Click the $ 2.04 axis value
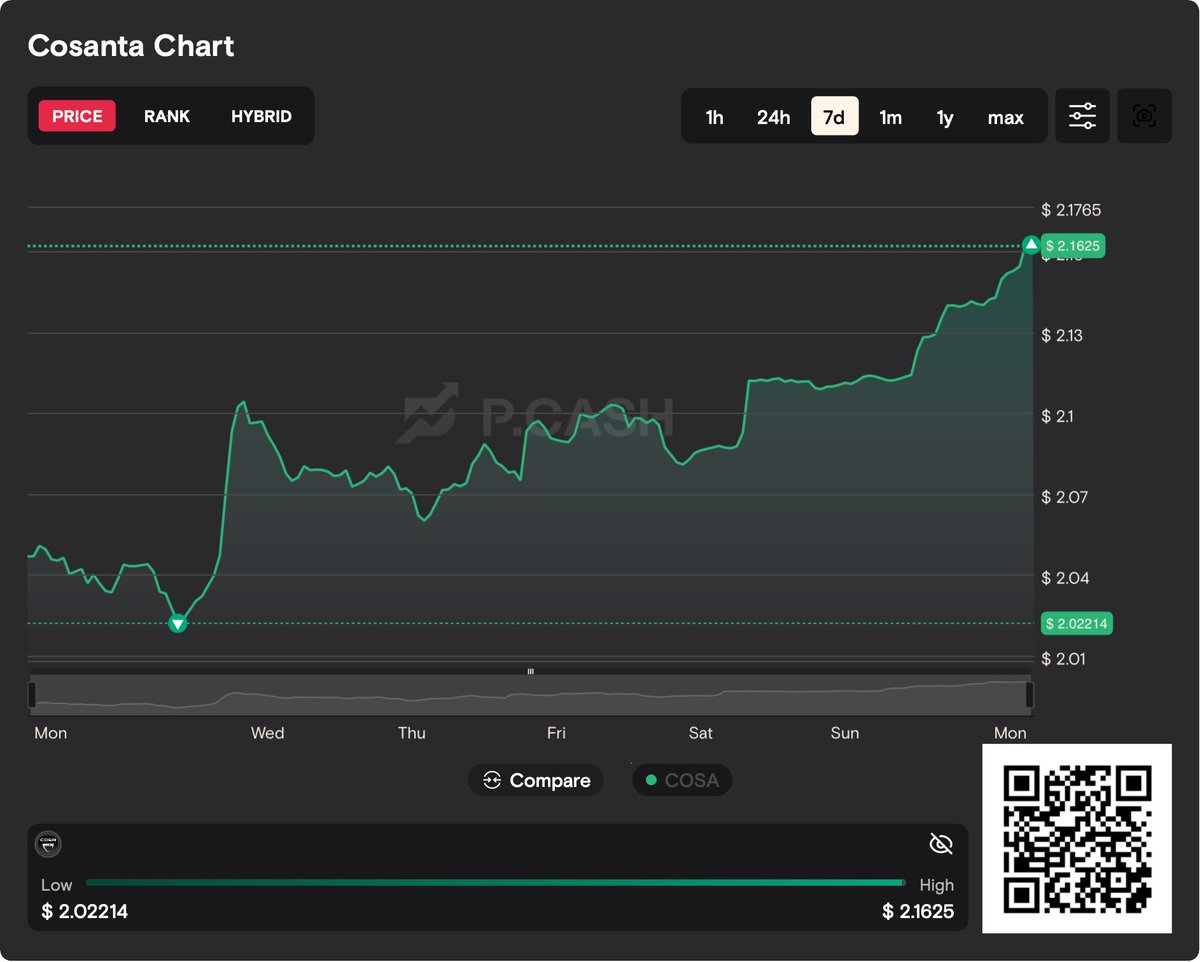The width and height of the screenshot is (1200, 962). [x=1063, y=578]
